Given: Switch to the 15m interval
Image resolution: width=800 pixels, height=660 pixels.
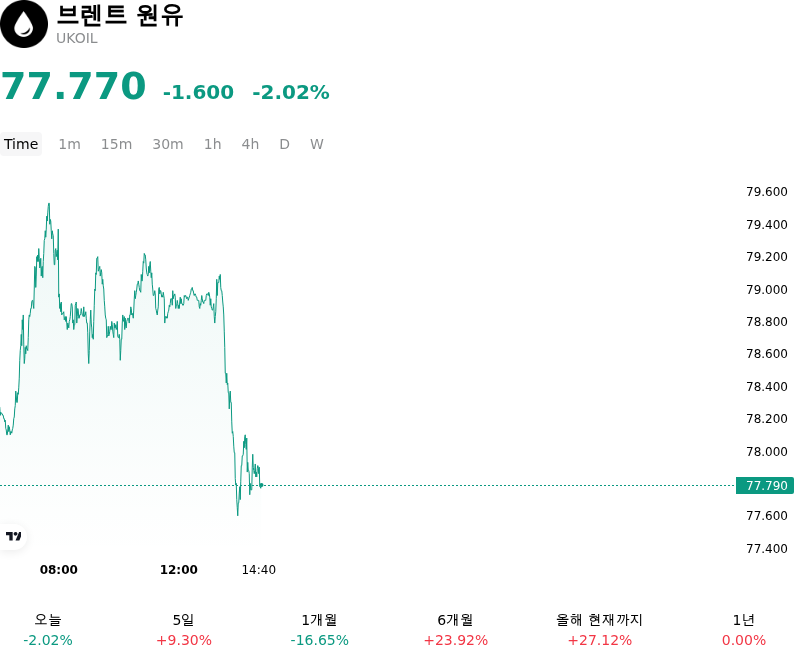Looking at the screenshot, I should click(x=116, y=144).
